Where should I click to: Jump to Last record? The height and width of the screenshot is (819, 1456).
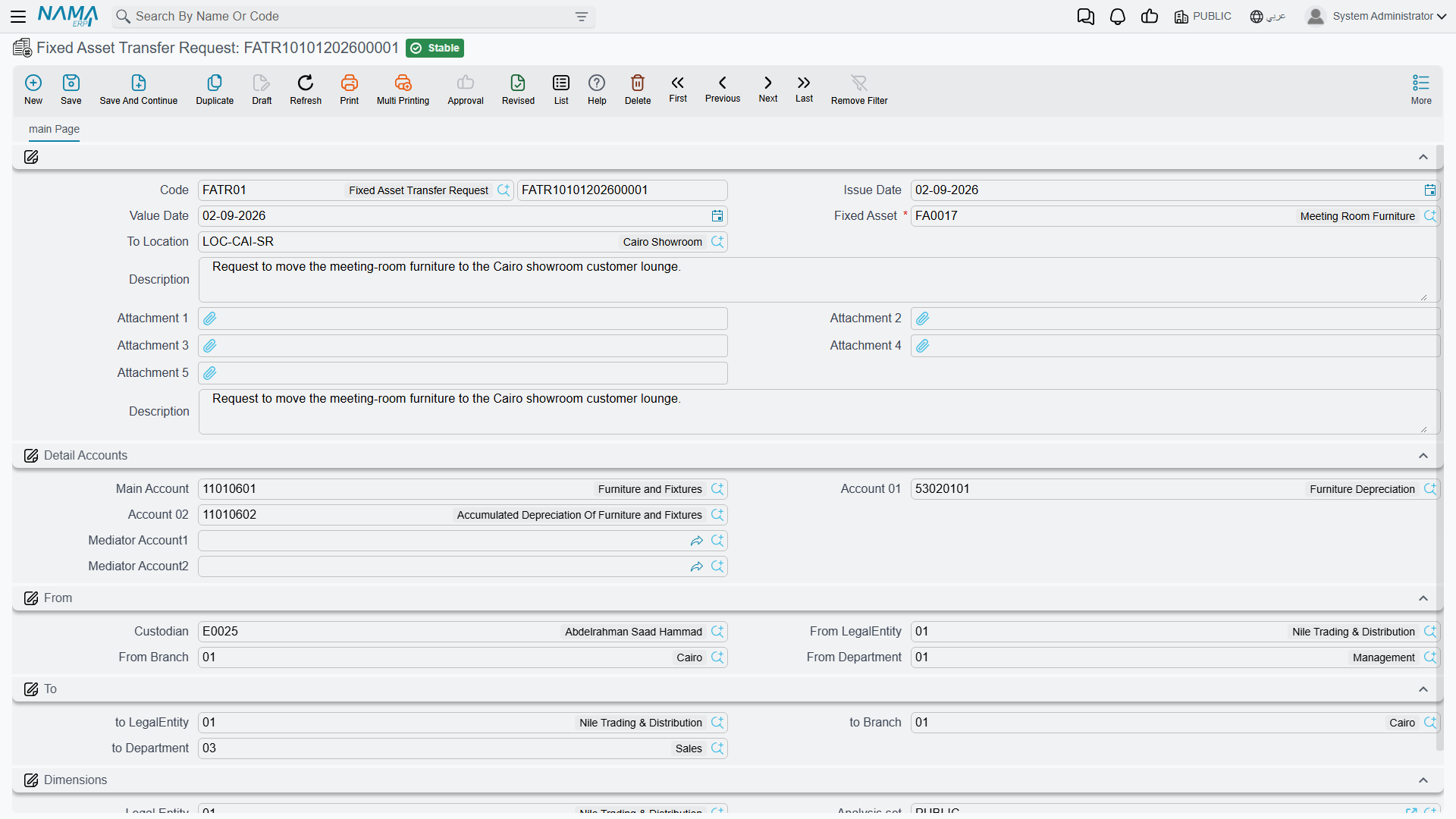click(x=804, y=89)
